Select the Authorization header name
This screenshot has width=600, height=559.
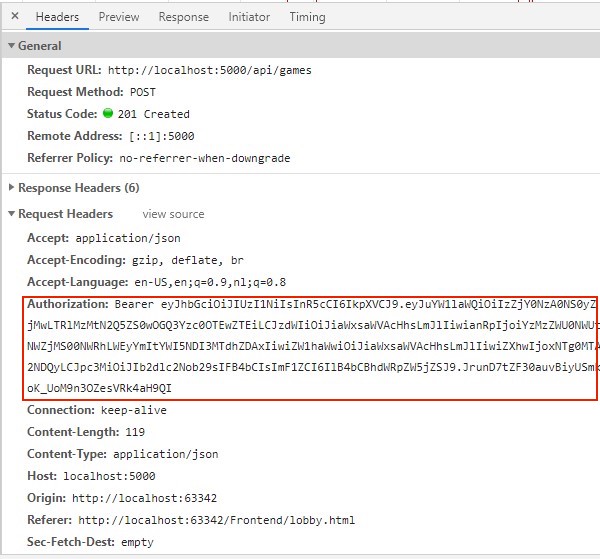pos(68,304)
